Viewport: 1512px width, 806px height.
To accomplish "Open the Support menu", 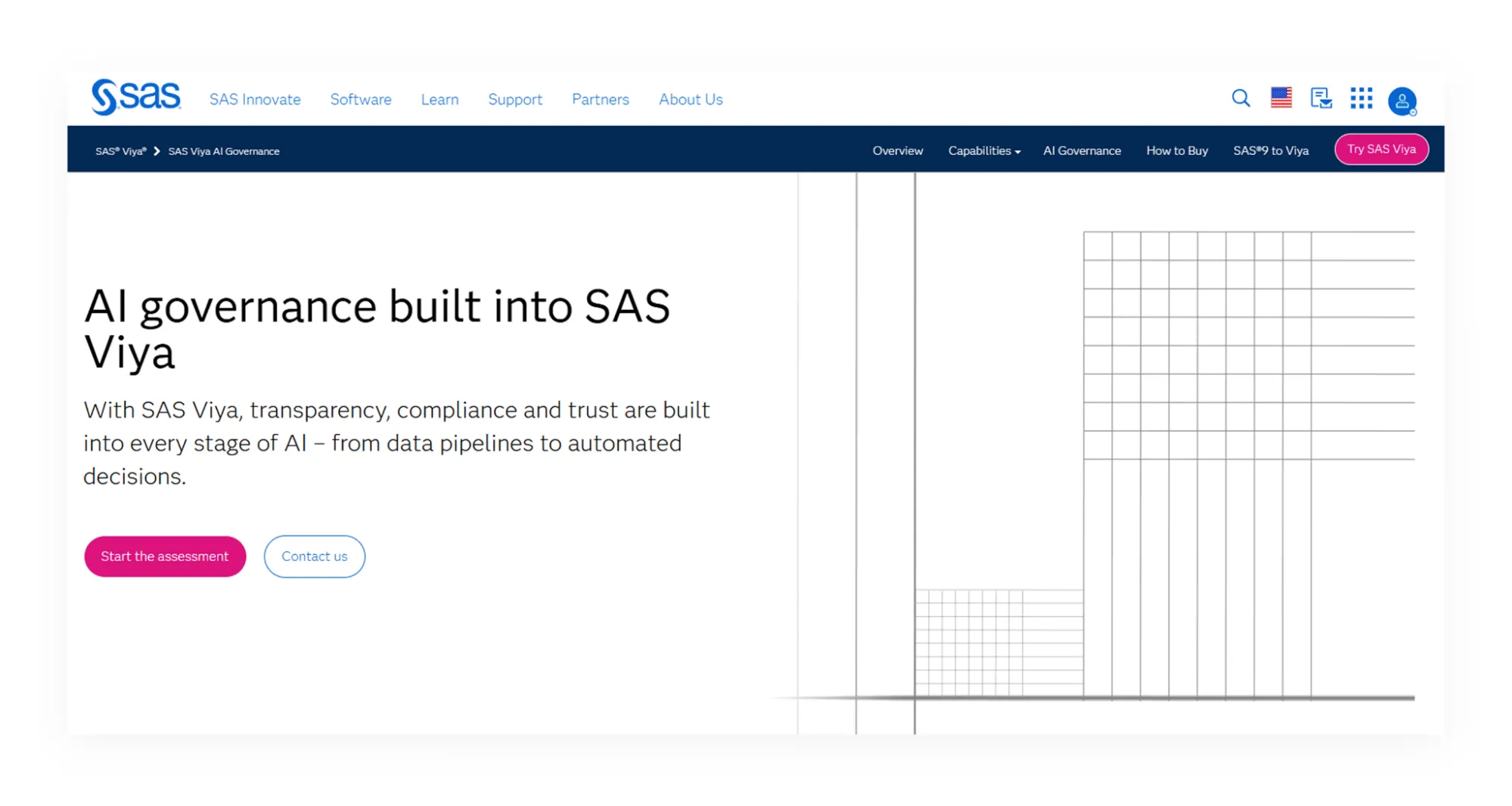I will pyautogui.click(x=515, y=99).
